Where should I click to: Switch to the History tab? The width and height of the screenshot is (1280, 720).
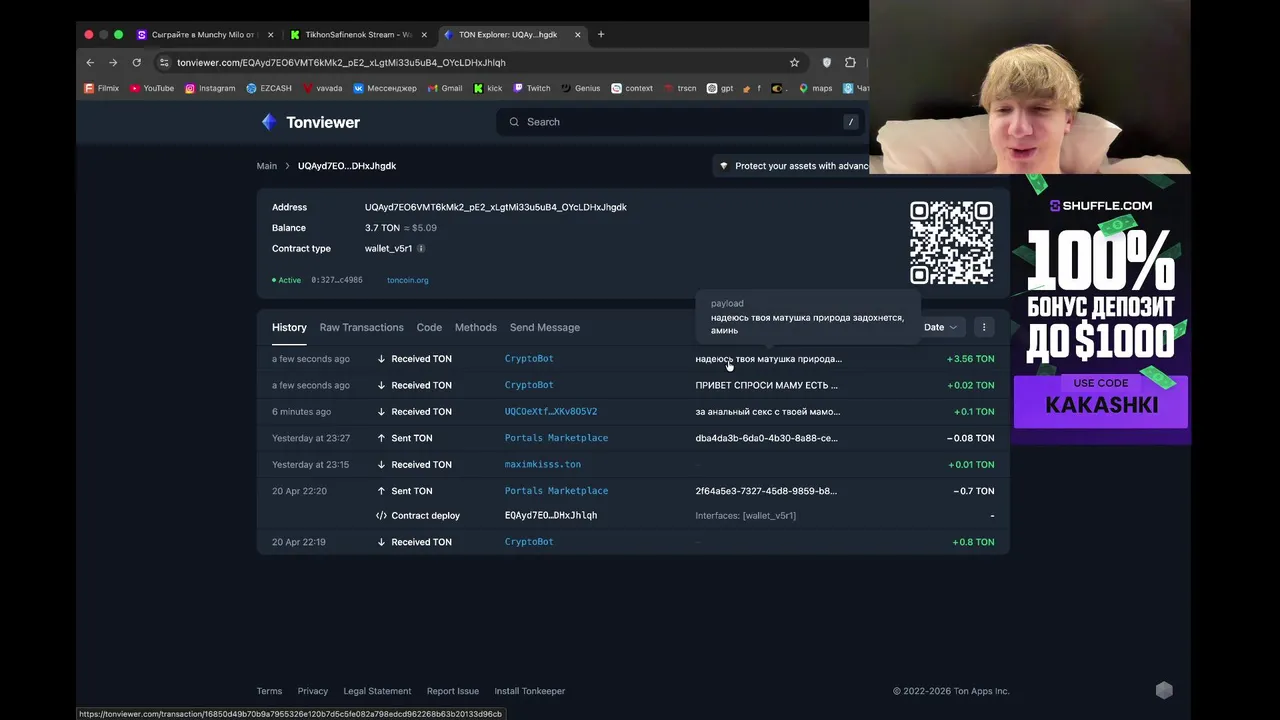(x=289, y=327)
